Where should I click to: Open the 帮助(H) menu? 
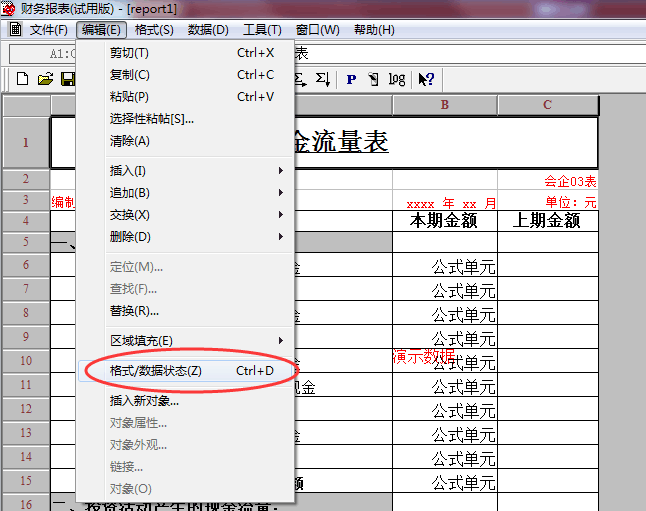[374, 30]
